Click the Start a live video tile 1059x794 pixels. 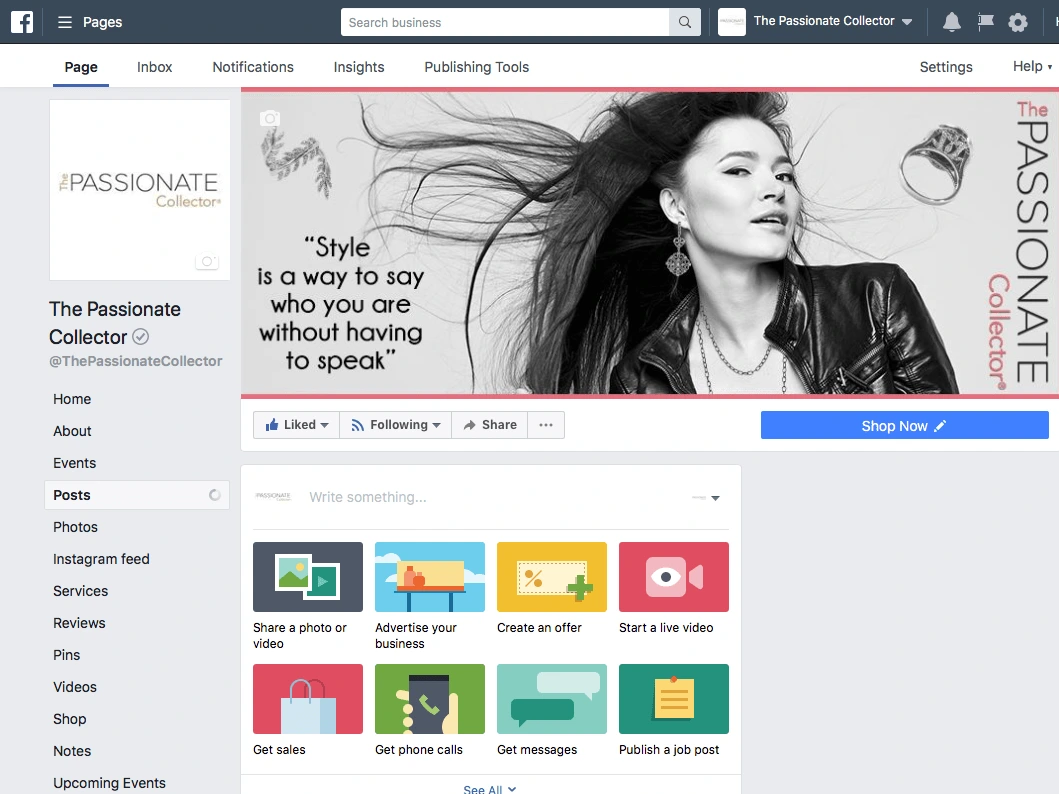coord(674,577)
